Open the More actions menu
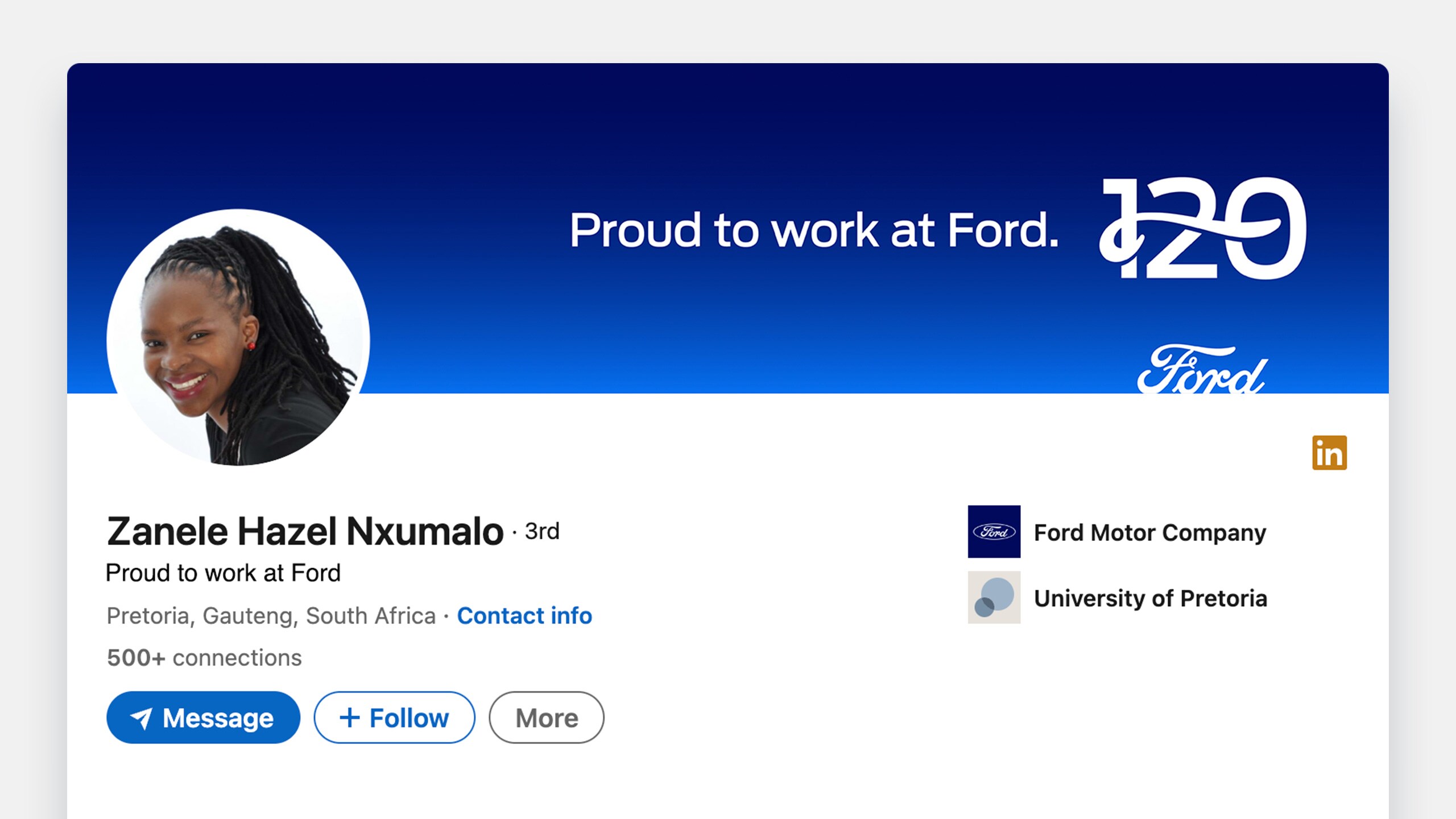This screenshot has width=1456, height=819. [547, 717]
